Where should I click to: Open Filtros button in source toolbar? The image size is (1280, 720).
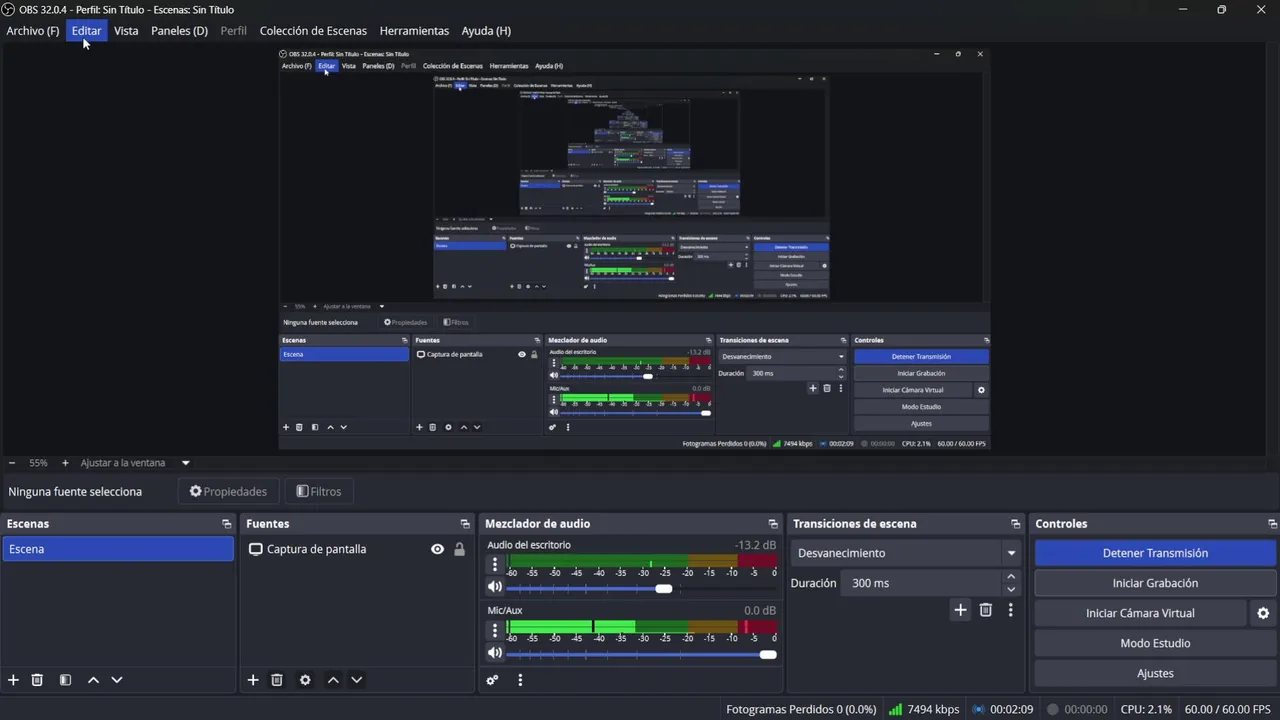pos(319,491)
